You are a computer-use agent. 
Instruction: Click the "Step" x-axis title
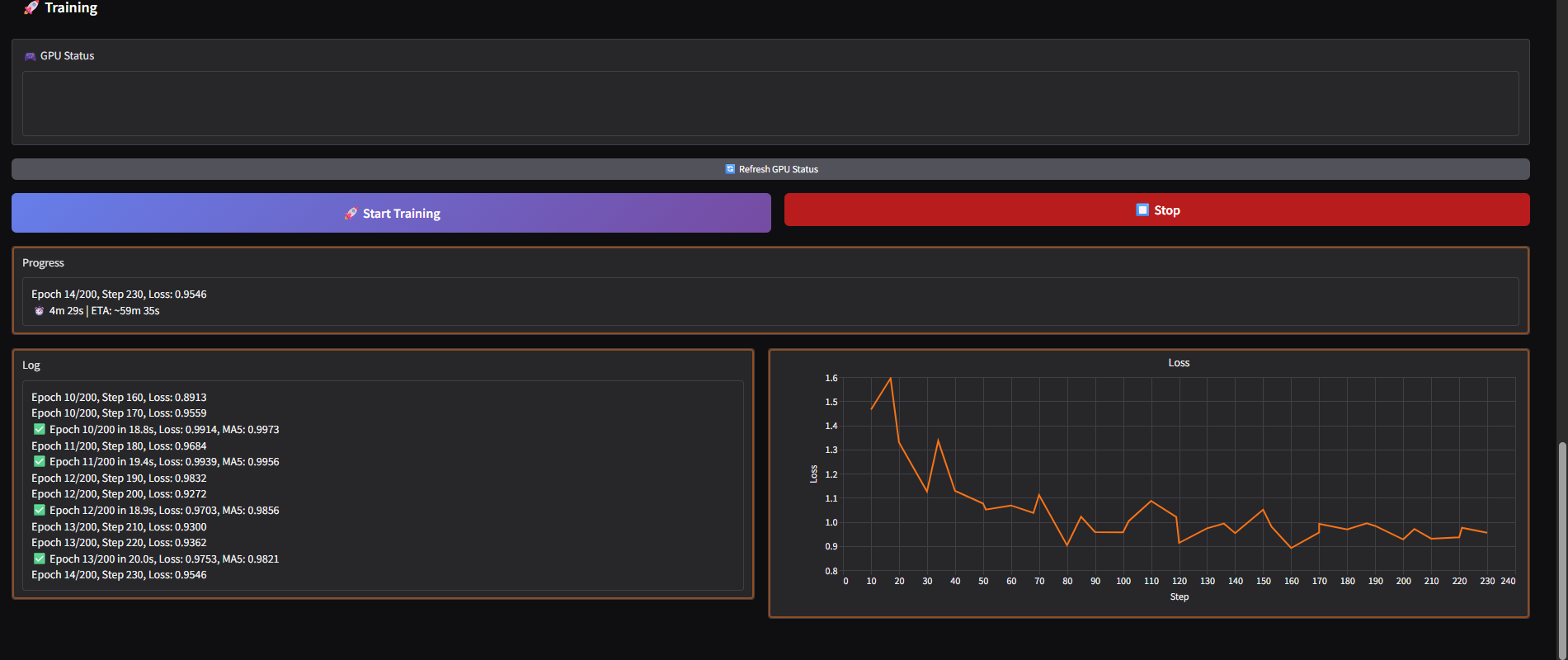tap(1180, 596)
